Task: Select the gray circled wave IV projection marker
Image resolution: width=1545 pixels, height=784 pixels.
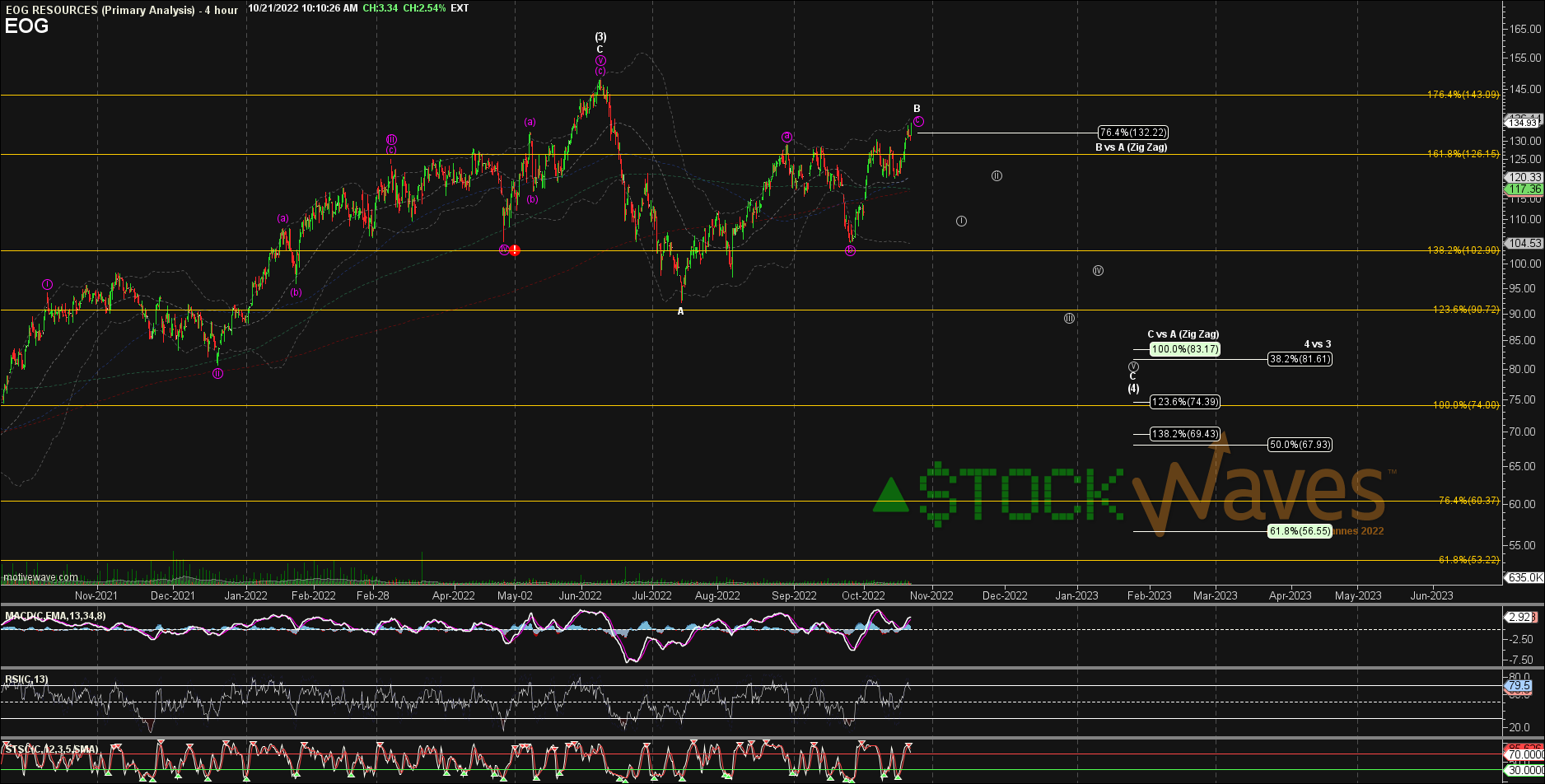Action: point(1098,270)
